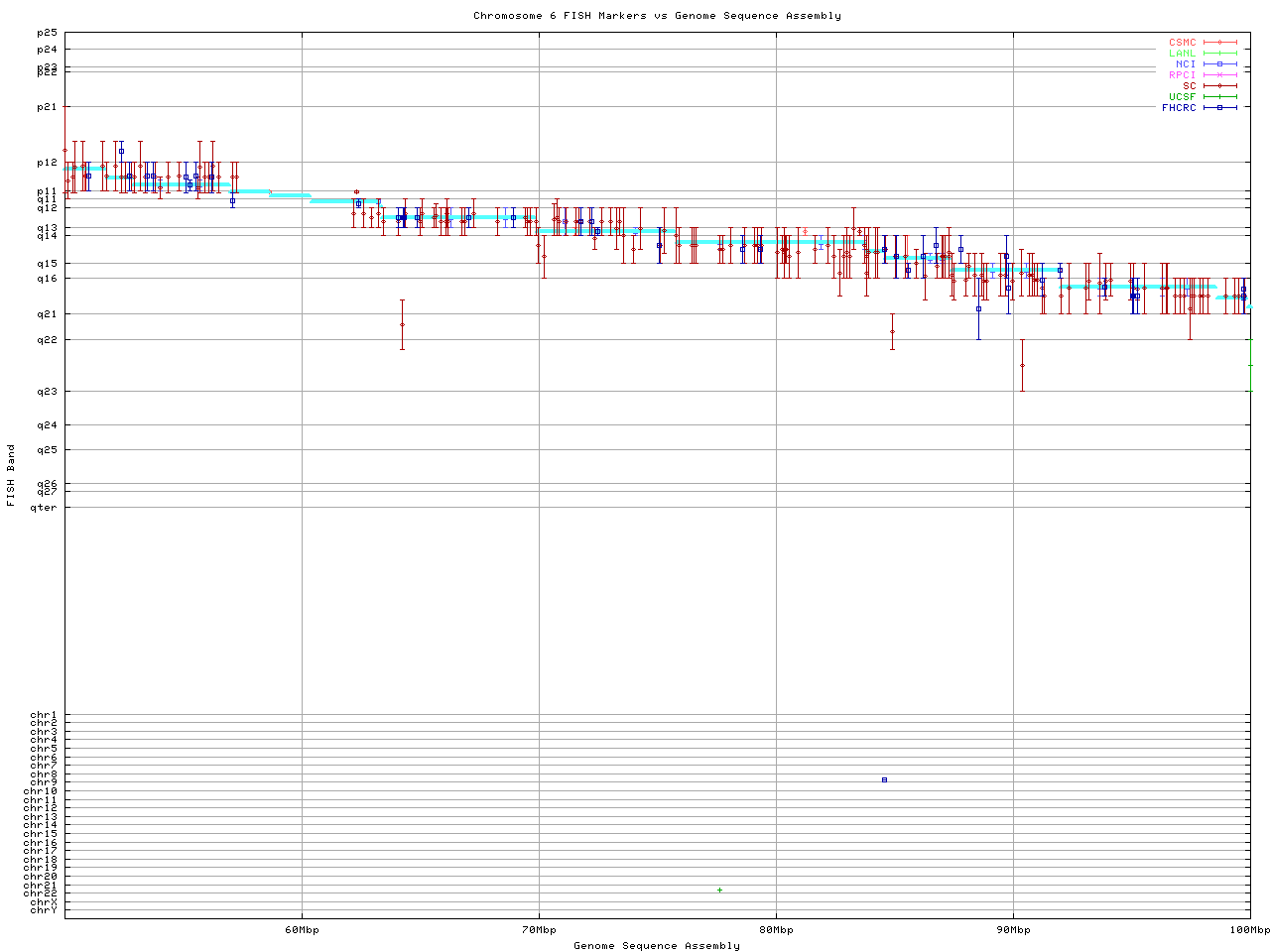Click the CSMC legend marker sample
This screenshot has height=952, width=1270.
click(1220, 43)
